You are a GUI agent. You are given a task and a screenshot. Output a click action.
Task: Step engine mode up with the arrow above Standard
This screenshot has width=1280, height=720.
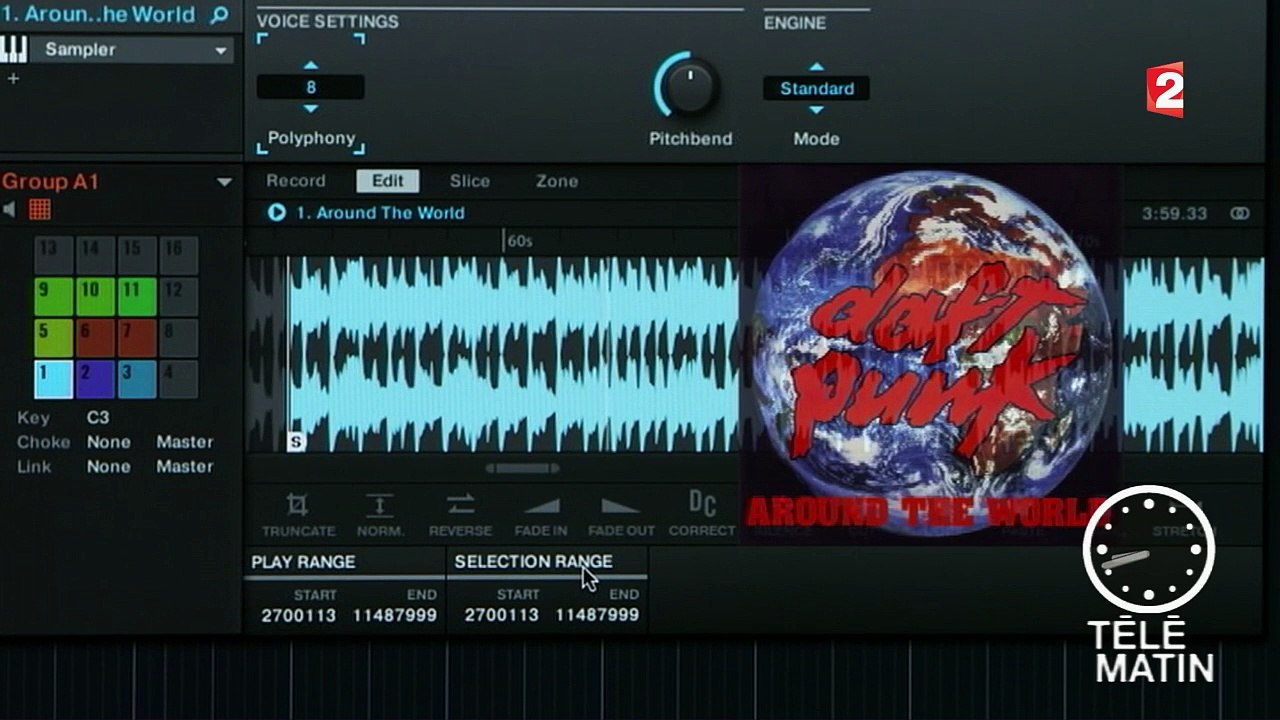tap(816, 66)
